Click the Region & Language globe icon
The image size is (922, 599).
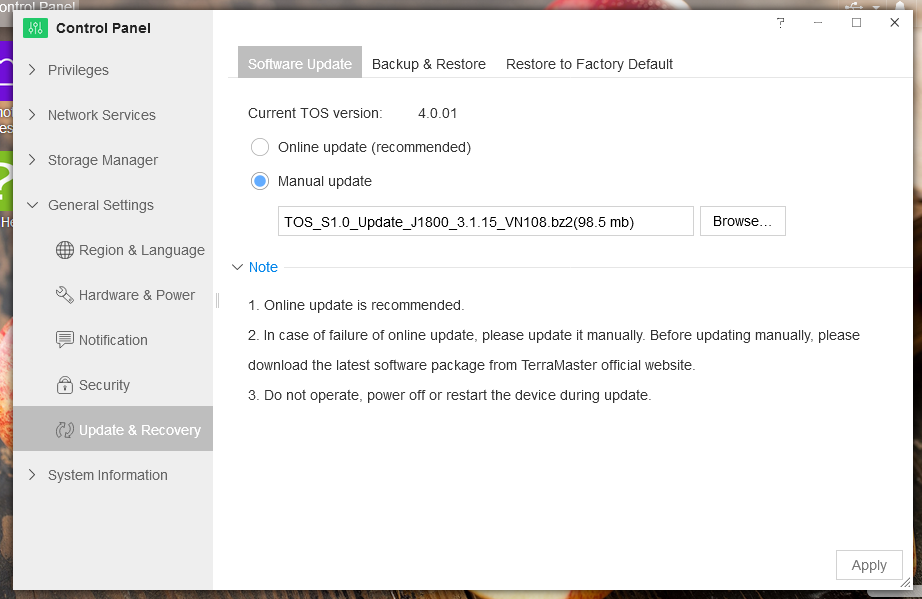(x=65, y=250)
